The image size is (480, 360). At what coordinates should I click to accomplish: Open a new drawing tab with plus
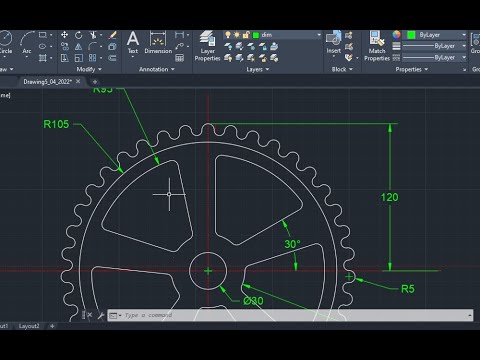pos(95,82)
